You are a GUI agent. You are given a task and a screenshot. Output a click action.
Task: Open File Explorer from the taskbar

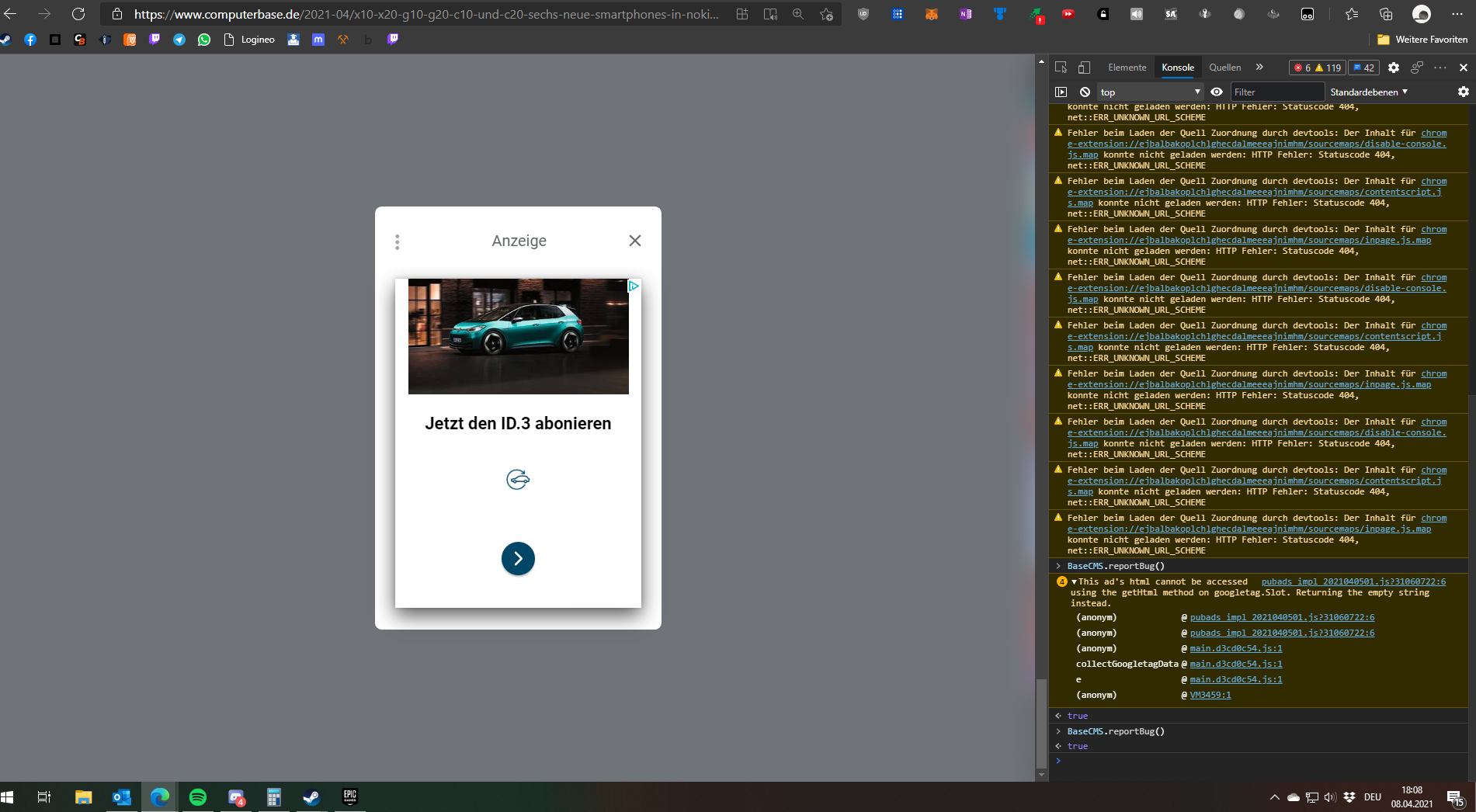click(83, 797)
